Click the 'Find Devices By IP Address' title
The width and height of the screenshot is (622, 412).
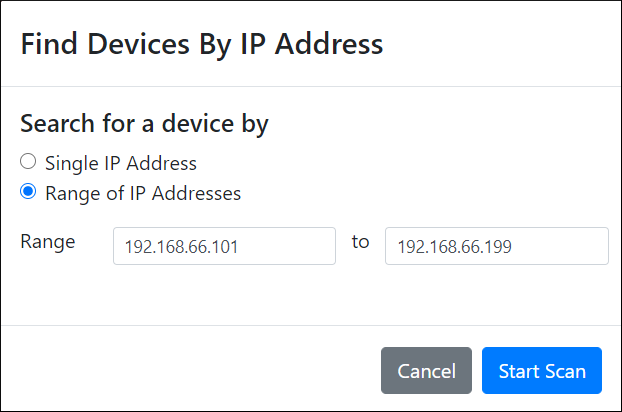pos(202,44)
